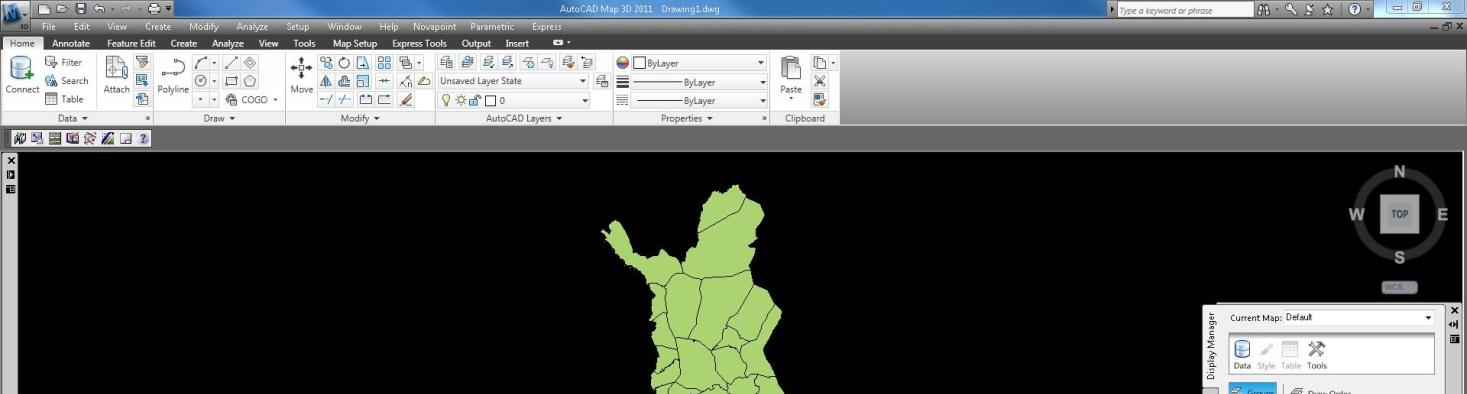Click the TOP face of ViewCube
Image resolution: width=1467 pixels, height=394 pixels.
(x=1399, y=214)
